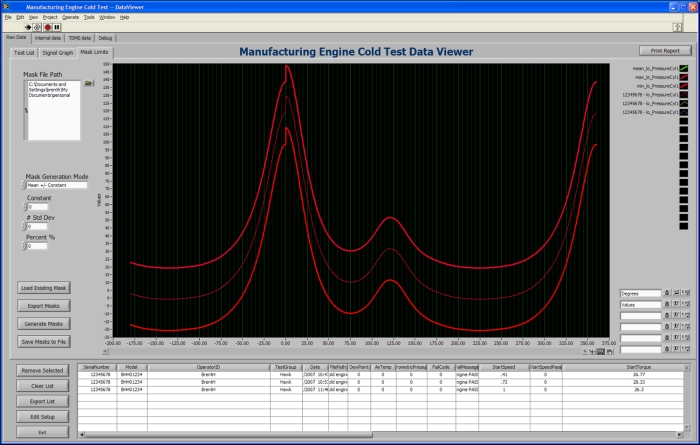
Task: Toggle the Degrees axis scale lock
Action: (x=667, y=293)
